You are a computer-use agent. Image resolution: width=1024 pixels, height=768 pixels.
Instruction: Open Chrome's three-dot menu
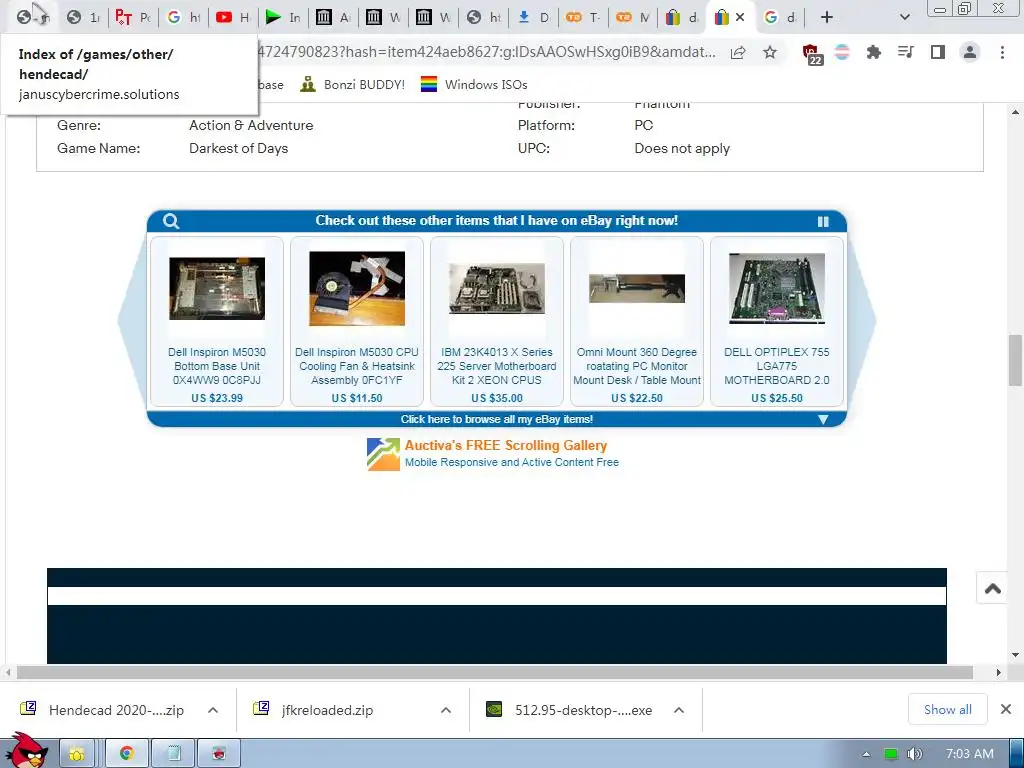pyautogui.click(x=1002, y=52)
